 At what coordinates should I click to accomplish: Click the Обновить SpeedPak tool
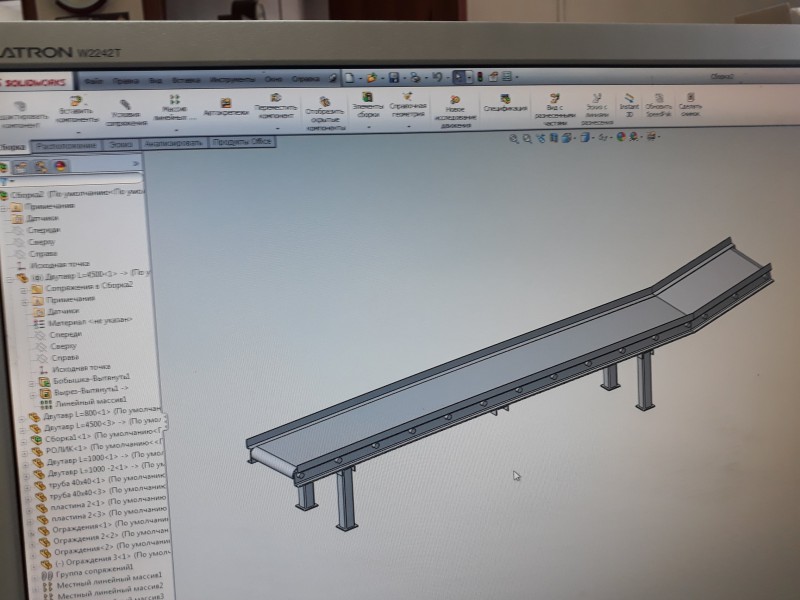point(659,105)
